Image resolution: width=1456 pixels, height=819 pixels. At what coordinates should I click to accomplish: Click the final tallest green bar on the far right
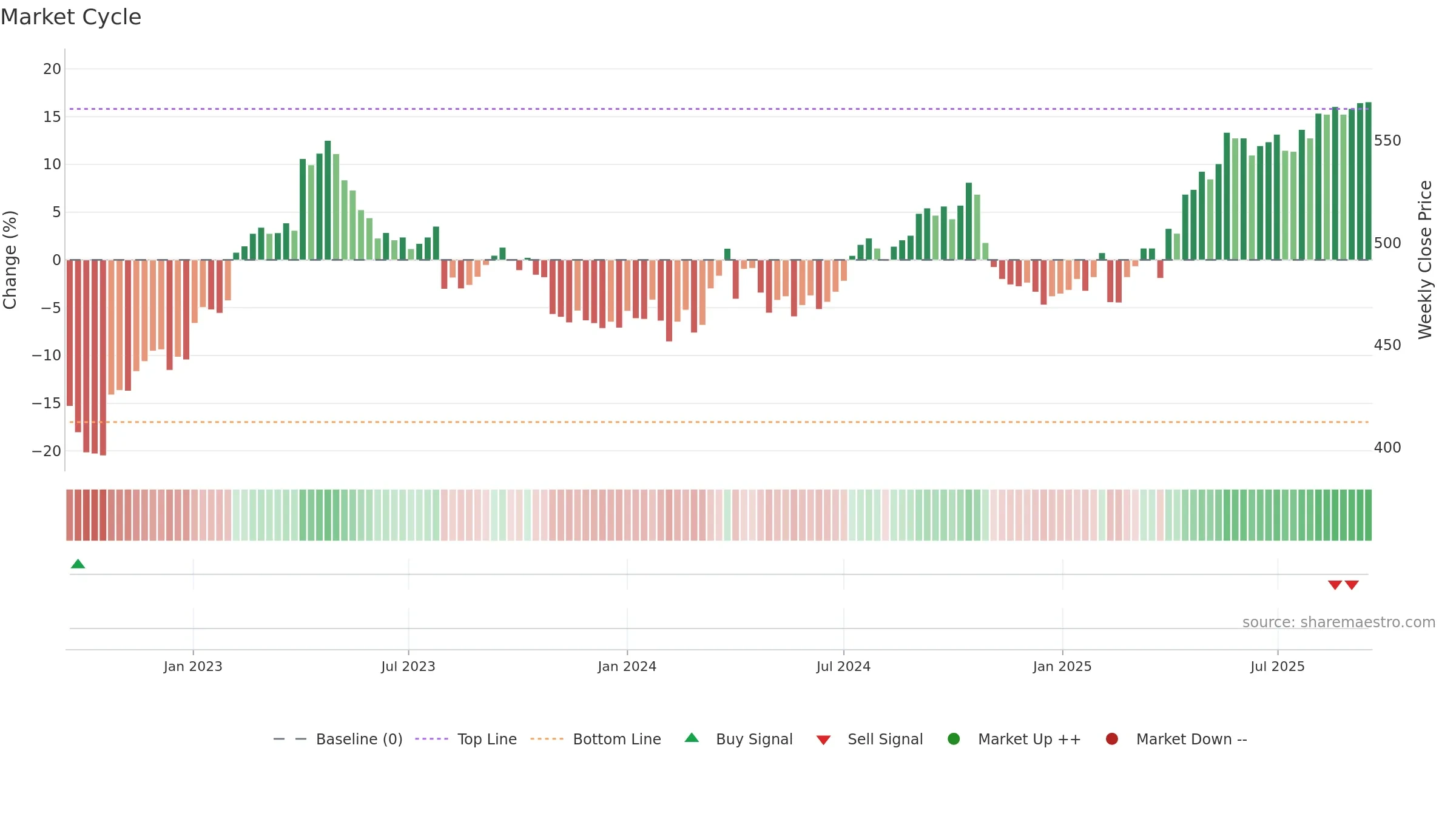point(1369,181)
